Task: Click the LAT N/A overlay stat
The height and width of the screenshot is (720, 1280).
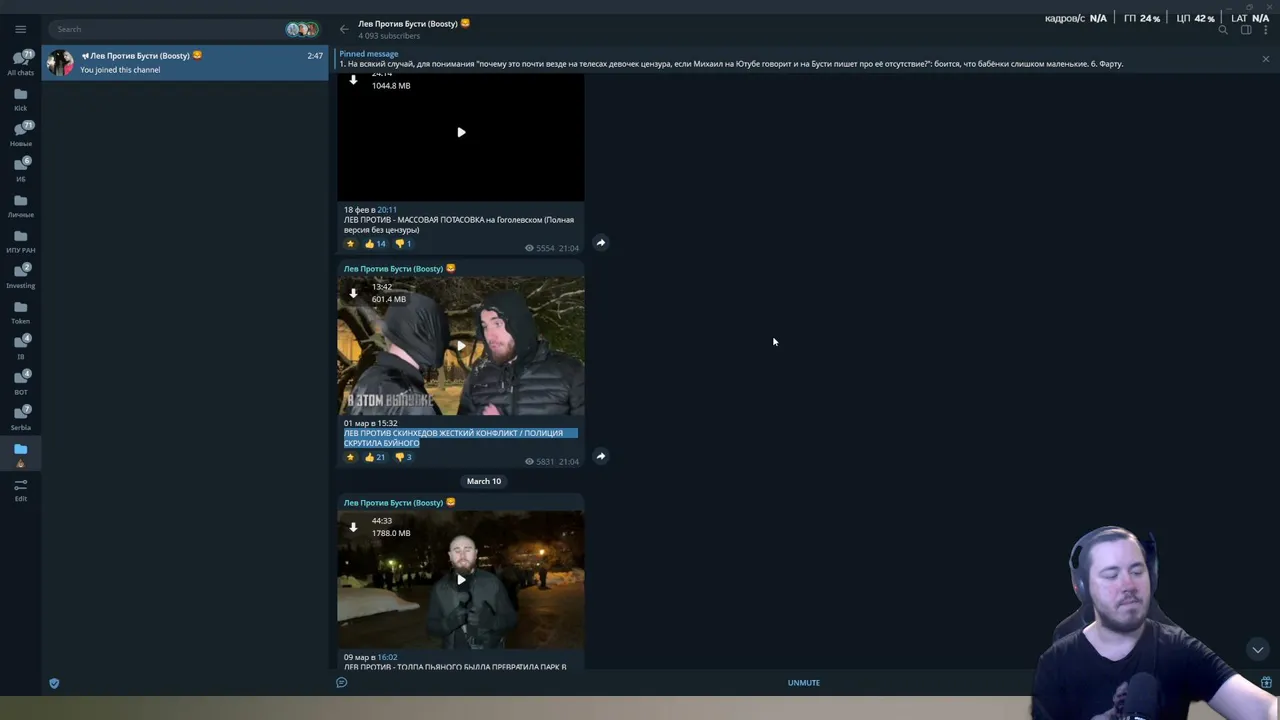Action: [1250, 18]
